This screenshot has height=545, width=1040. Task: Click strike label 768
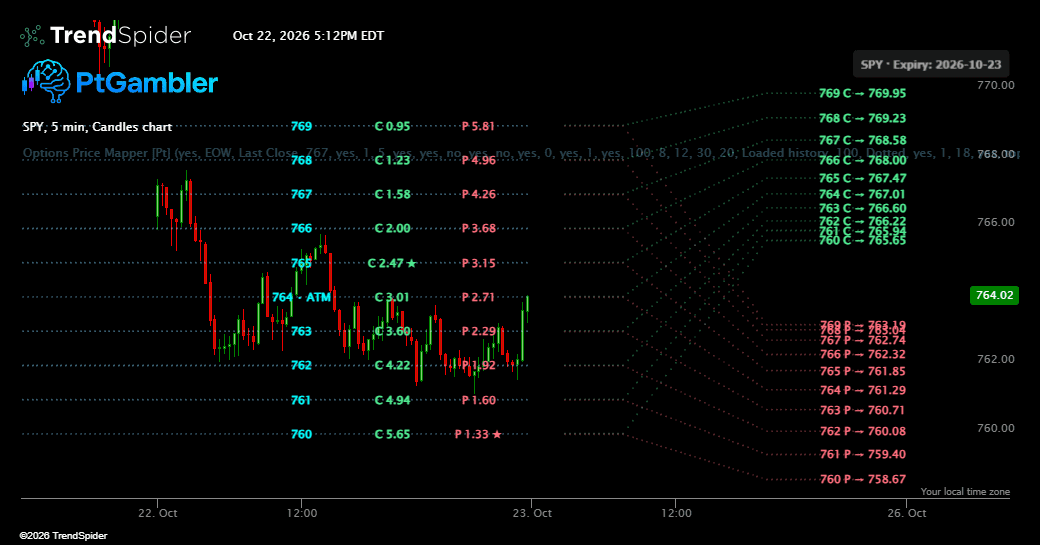coord(301,160)
